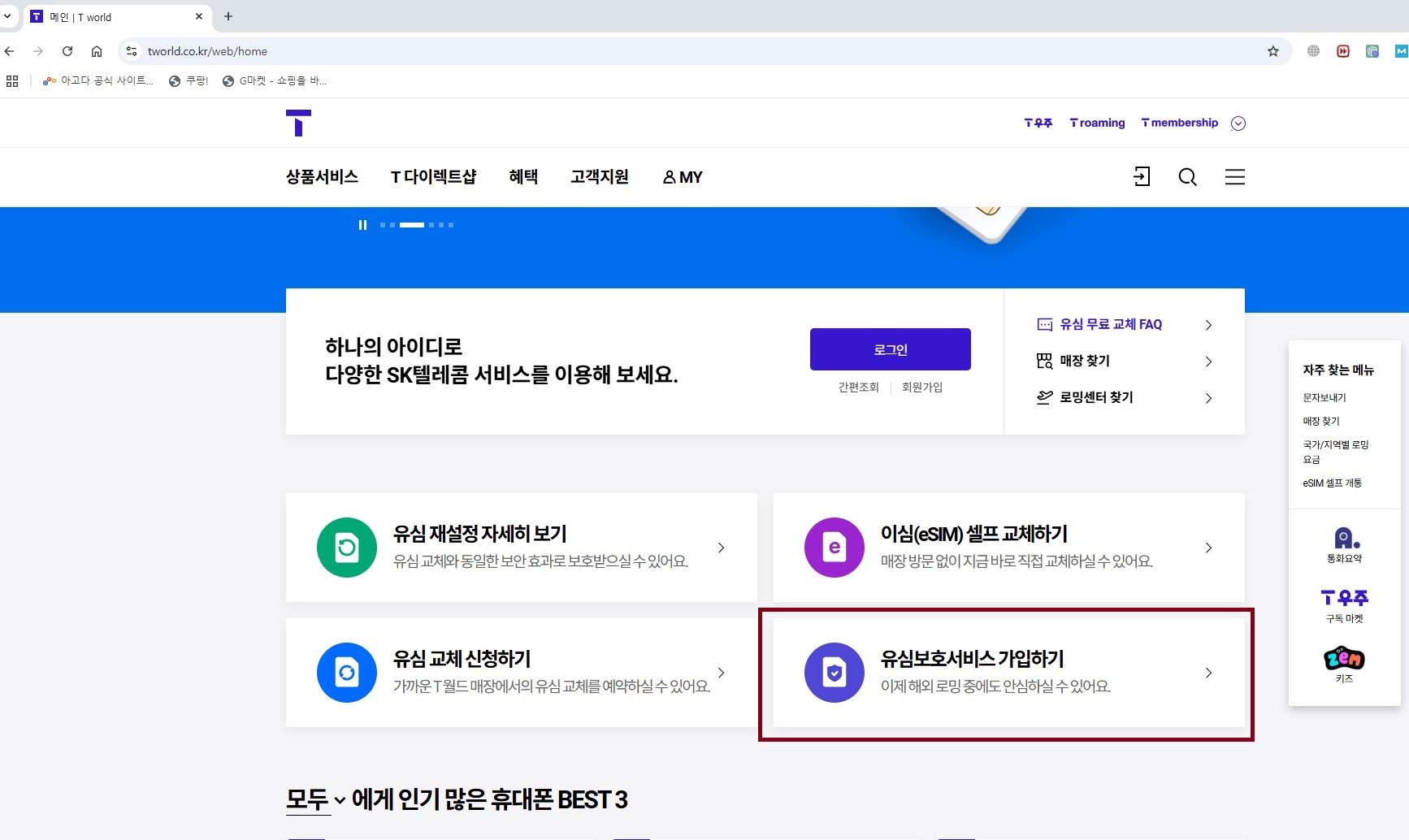This screenshot has height=840, width=1409.
Task: Click the blue 유심 교체 신청 icon
Action: click(x=347, y=673)
